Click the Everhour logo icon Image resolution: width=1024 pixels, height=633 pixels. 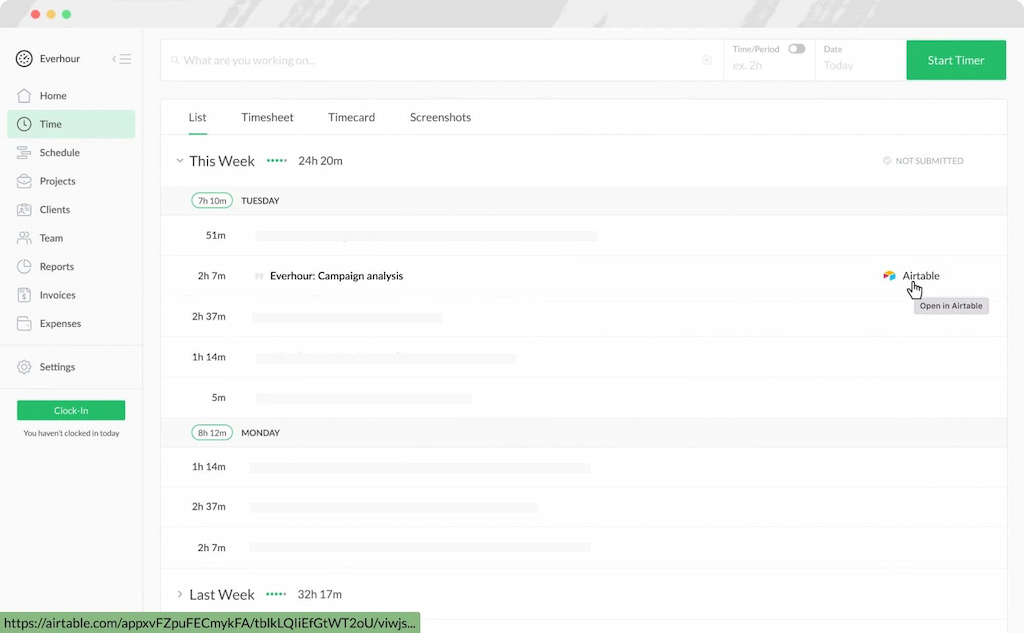coord(24,59)
